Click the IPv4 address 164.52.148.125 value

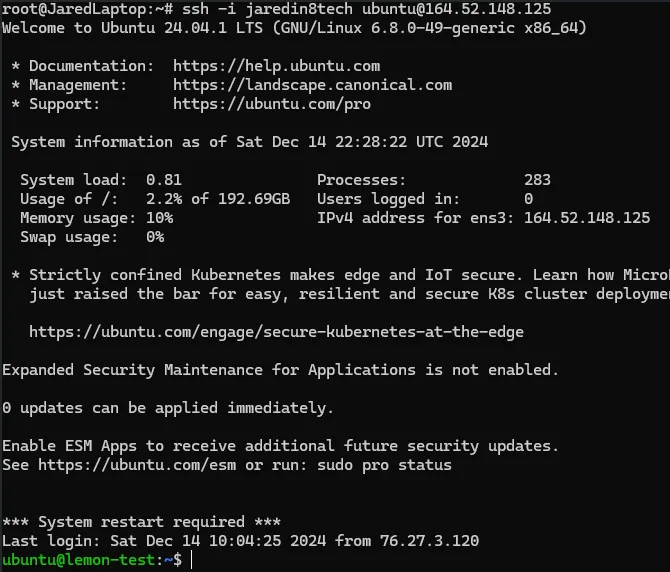[587, 218]
